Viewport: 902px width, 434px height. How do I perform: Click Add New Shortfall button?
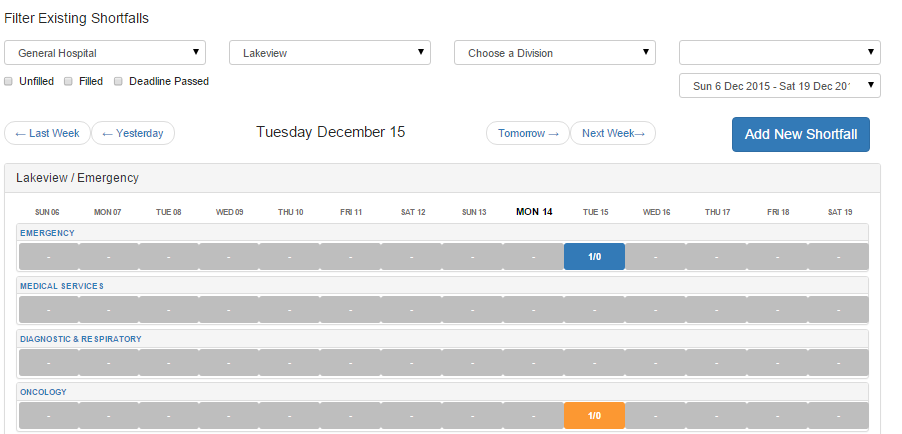801,134
